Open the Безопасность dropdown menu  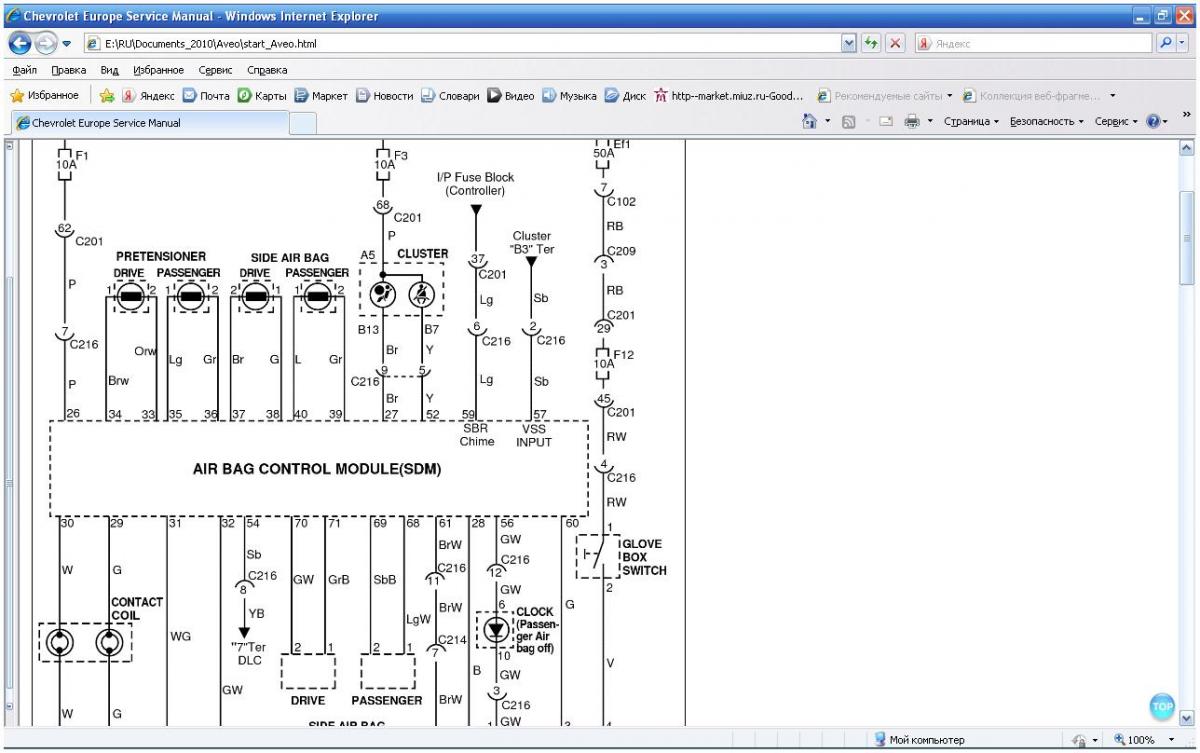1046,121
